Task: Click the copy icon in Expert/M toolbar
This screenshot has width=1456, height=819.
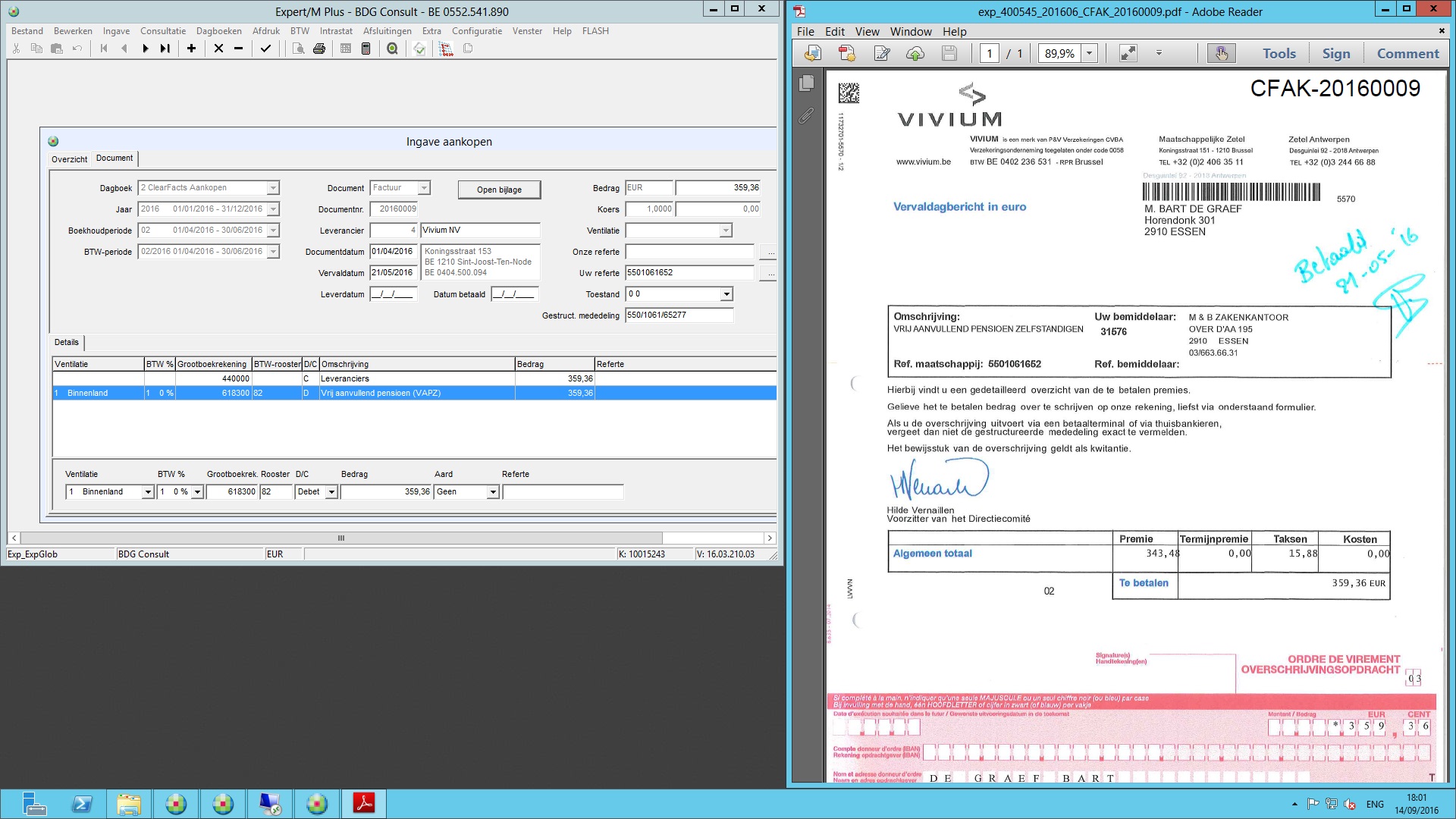Action: [36, 49]
